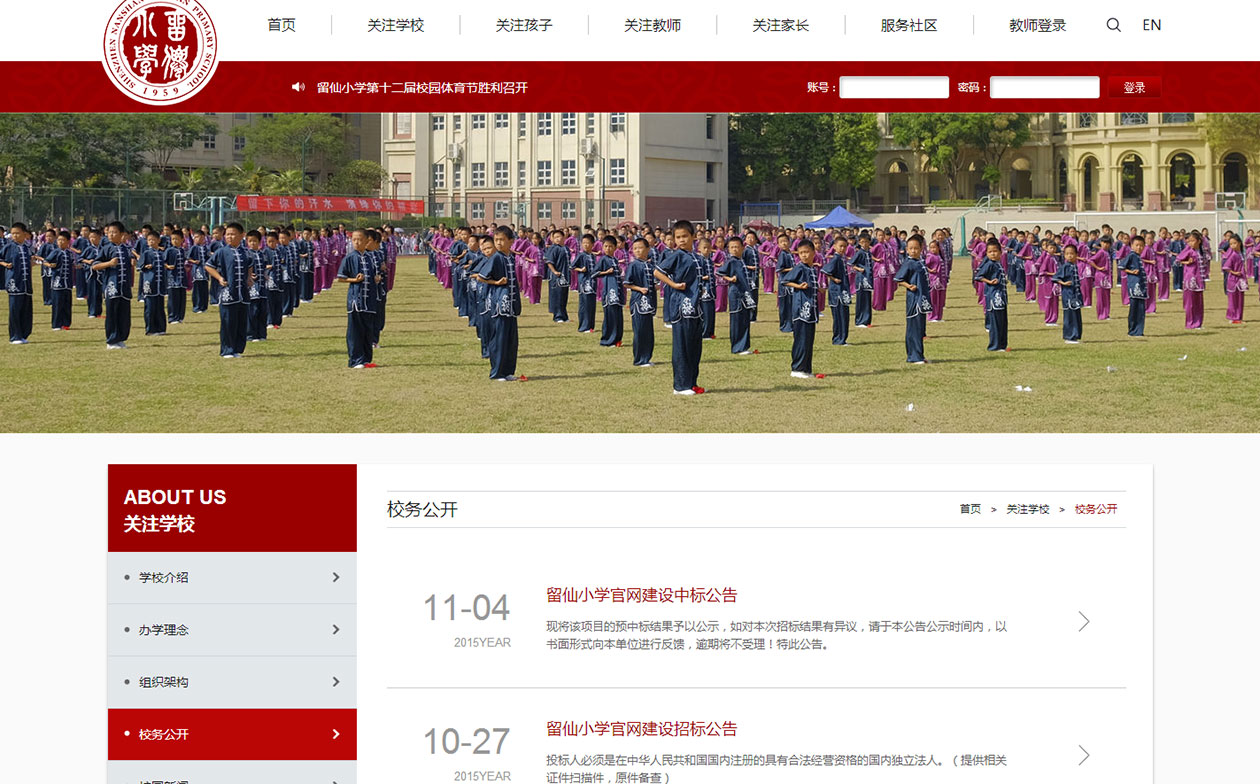Expand the 学校介绍 chevron

pos(336,577)
